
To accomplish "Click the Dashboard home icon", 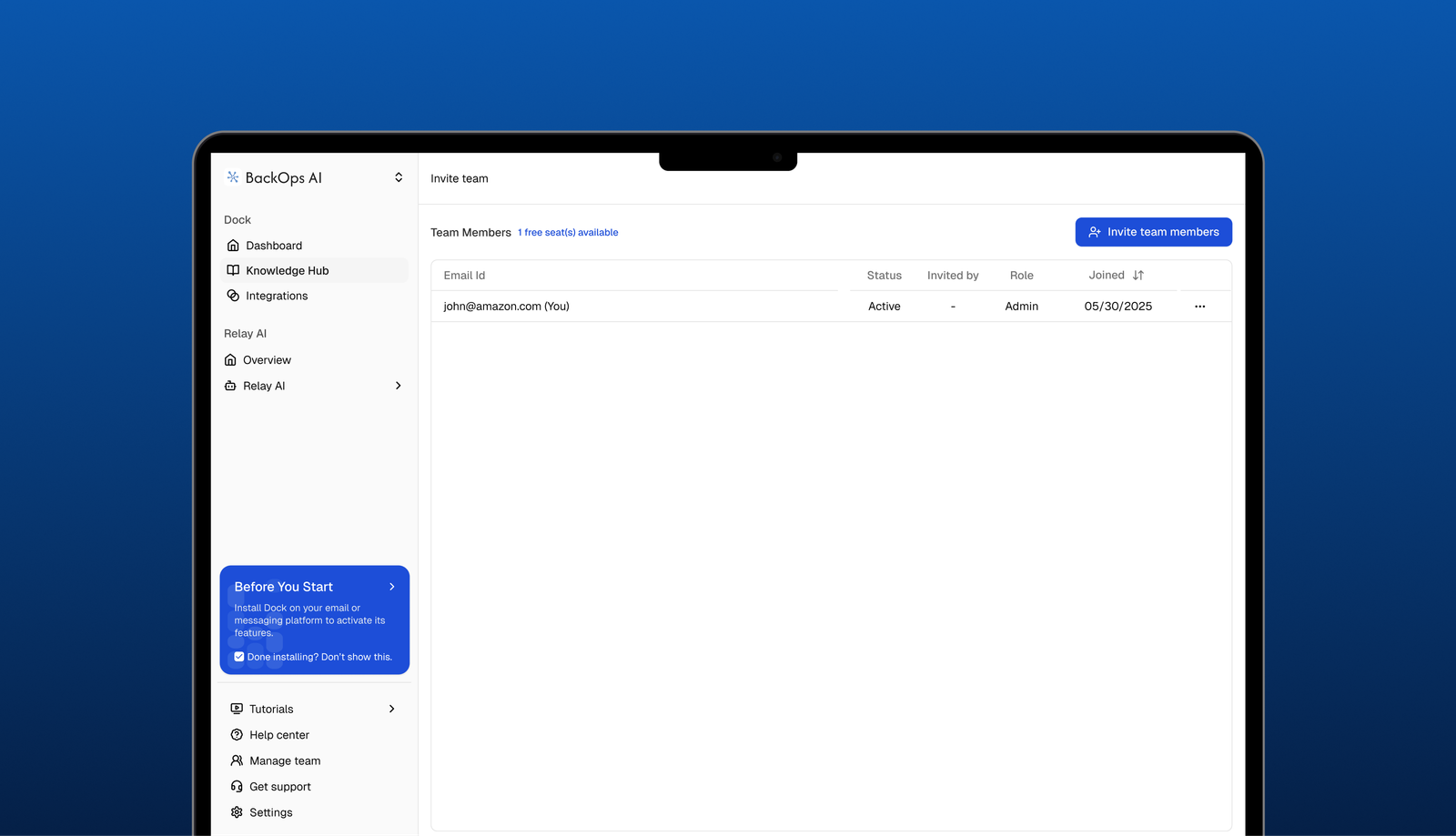I will pos(233,246).
